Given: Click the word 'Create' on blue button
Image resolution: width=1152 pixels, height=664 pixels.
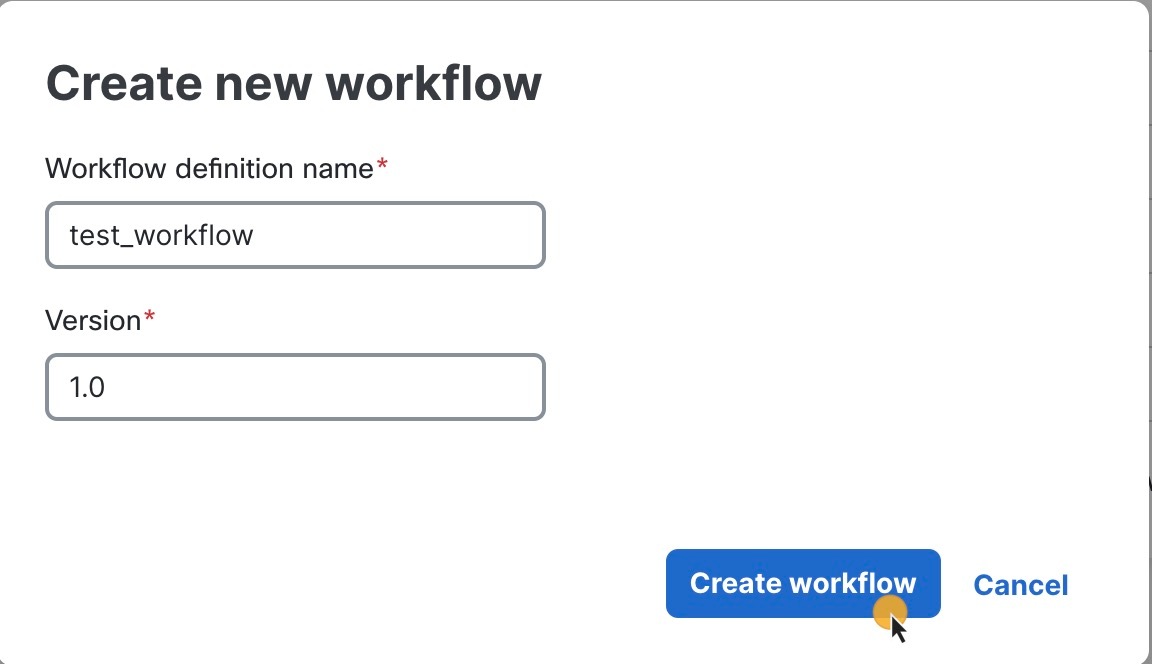Looking at the screenshot, I should pos(735,583).
